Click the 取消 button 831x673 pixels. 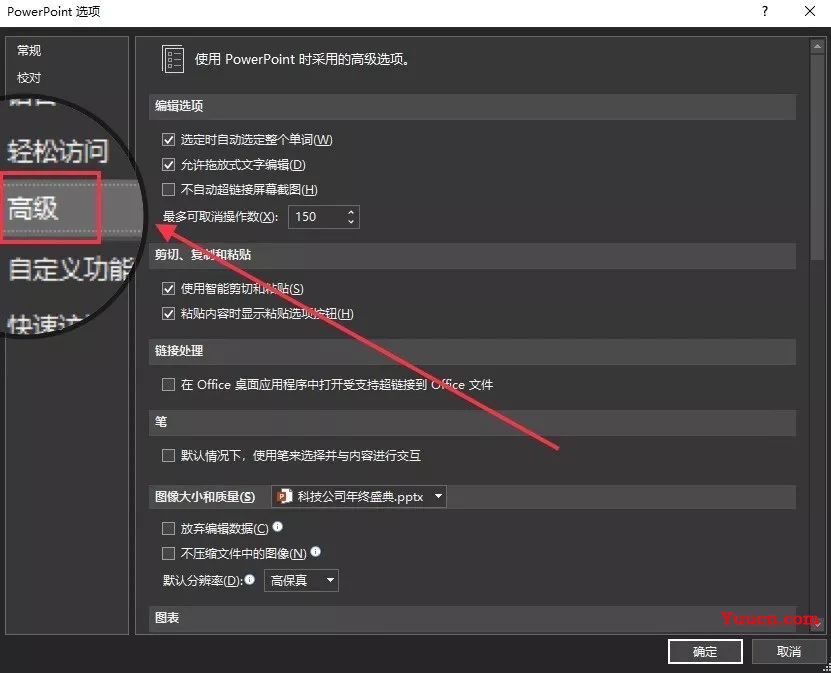(789, 651)
